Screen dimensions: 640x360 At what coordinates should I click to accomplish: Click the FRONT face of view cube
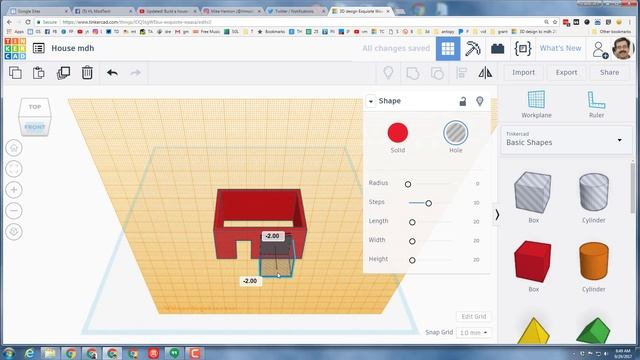[35, 127]
